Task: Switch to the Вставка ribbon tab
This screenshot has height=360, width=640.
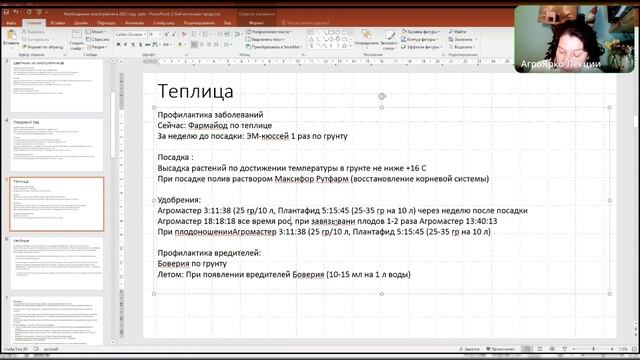Action: [58, 23]
